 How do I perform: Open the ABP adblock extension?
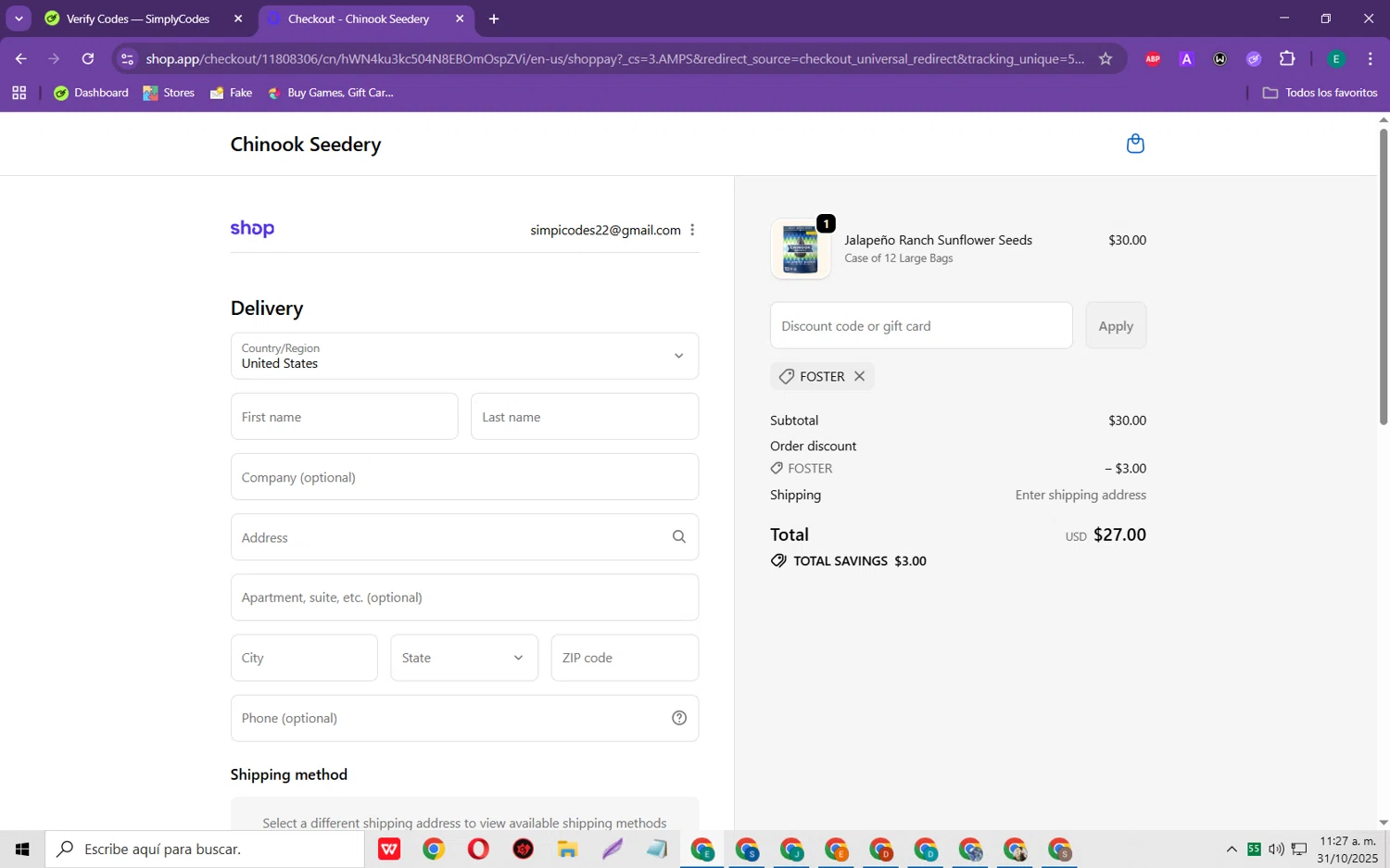tap(1153, 58)
